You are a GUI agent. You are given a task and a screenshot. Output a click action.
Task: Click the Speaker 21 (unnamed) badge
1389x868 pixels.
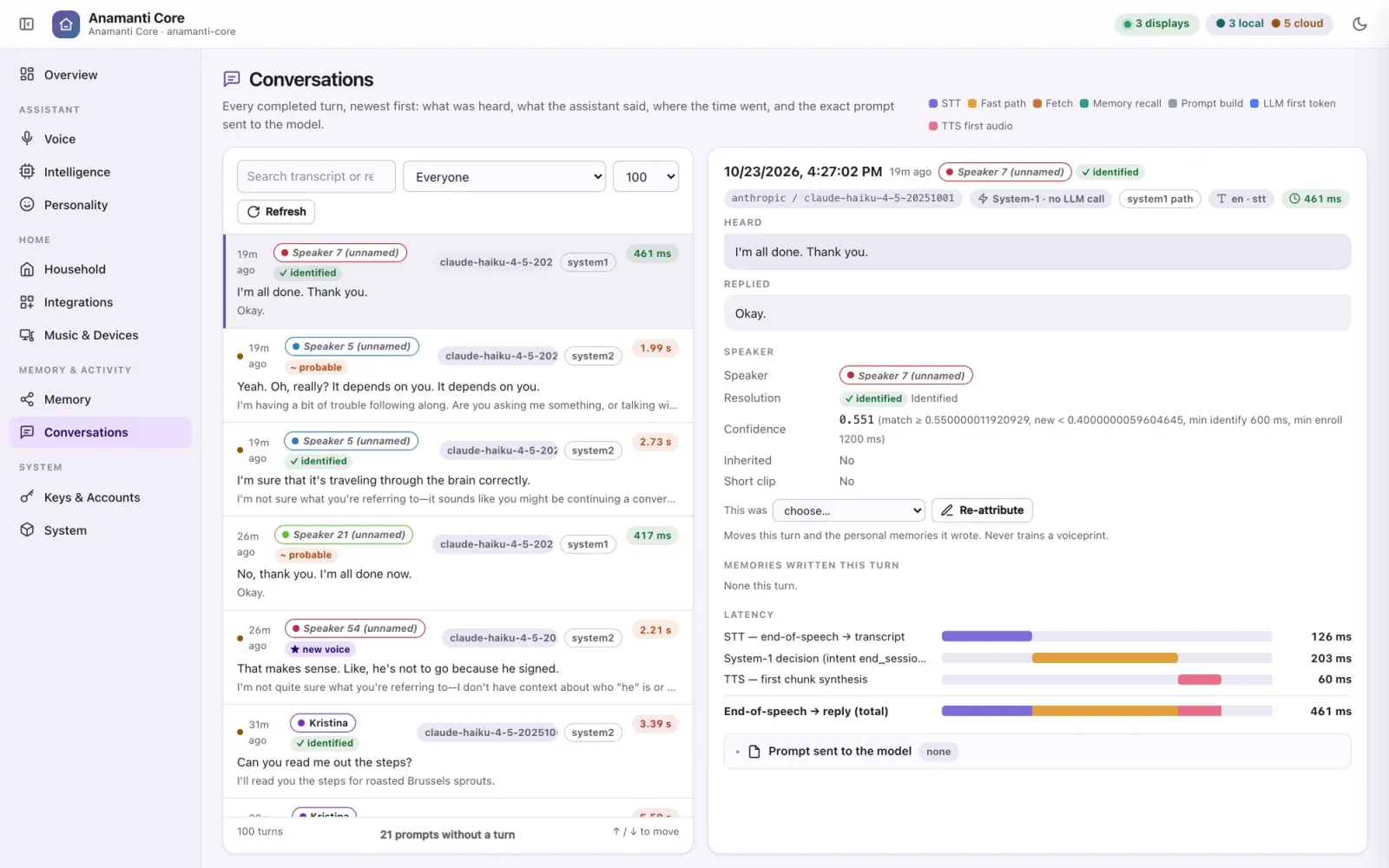(x=344, y=535)
